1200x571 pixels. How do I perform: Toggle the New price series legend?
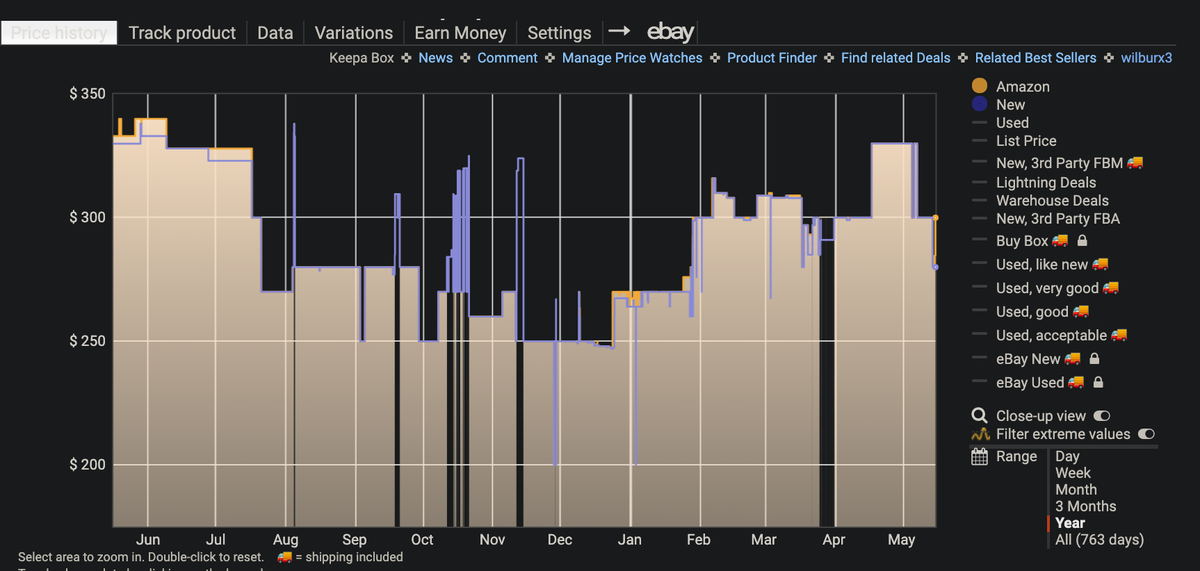pos(999,104)
